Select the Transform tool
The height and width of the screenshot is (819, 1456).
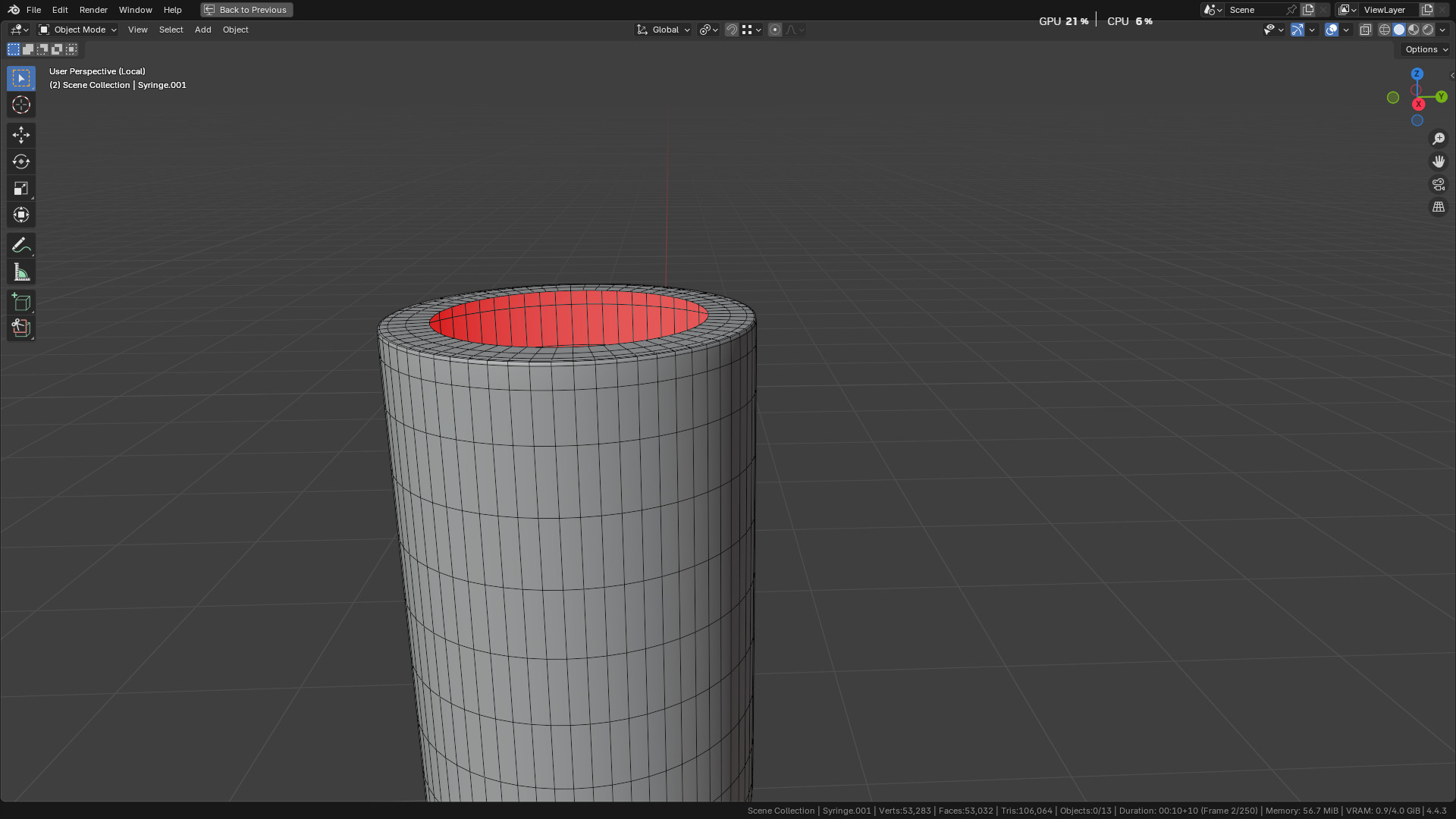[x=21, y=215]
